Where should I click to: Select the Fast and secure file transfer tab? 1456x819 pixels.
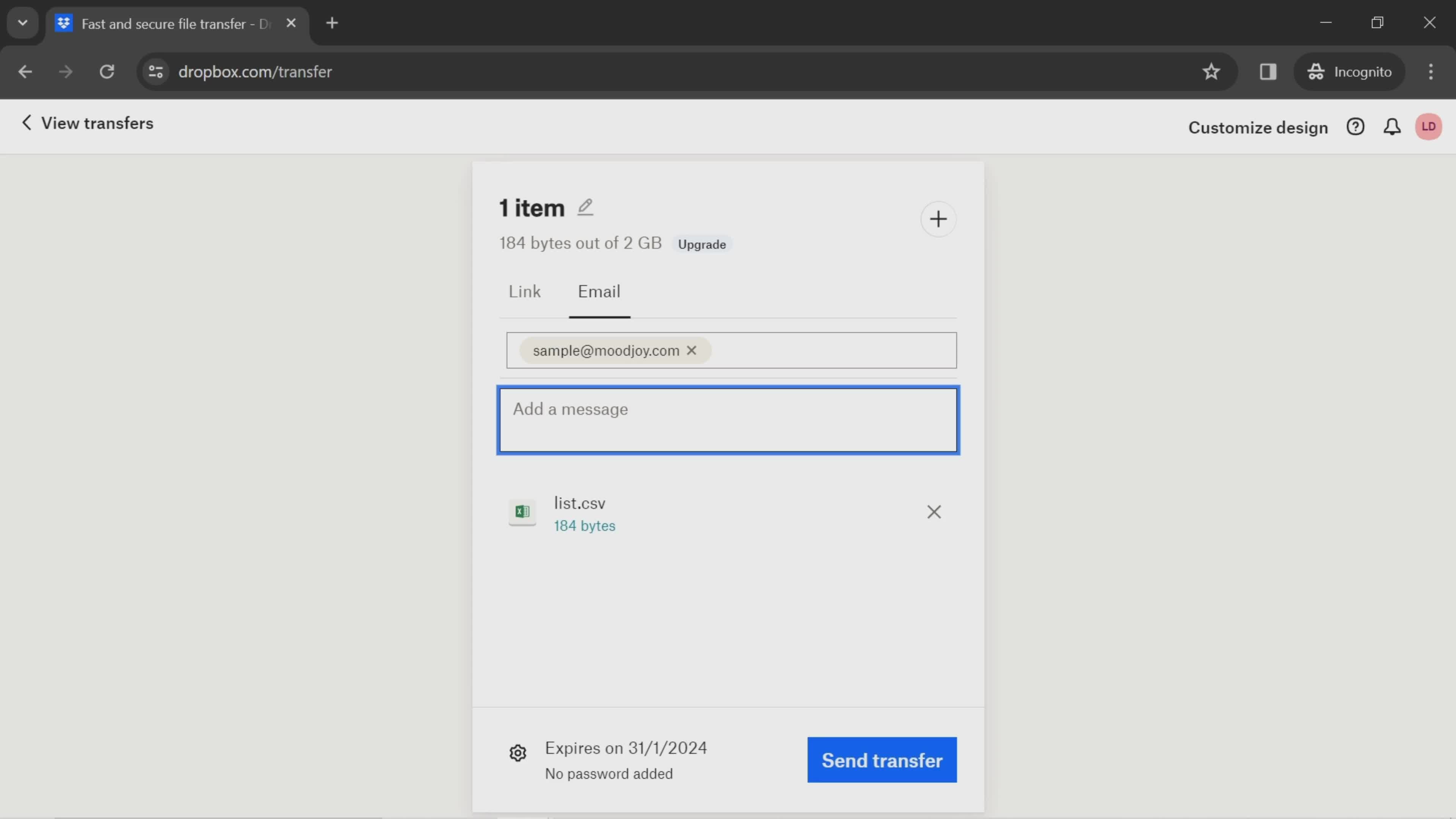(177, 24)
